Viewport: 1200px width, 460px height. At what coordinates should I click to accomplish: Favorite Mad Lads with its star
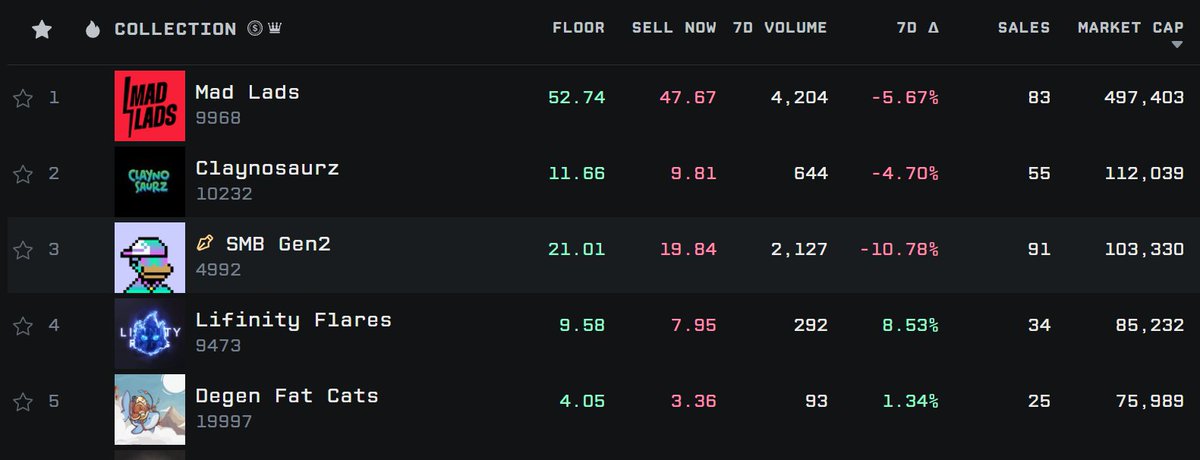23,98
